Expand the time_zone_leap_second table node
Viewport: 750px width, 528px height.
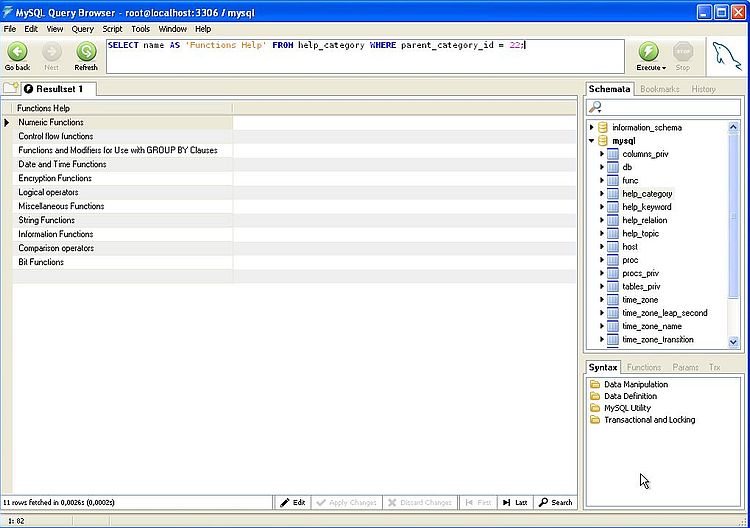(x=602, y=313)
